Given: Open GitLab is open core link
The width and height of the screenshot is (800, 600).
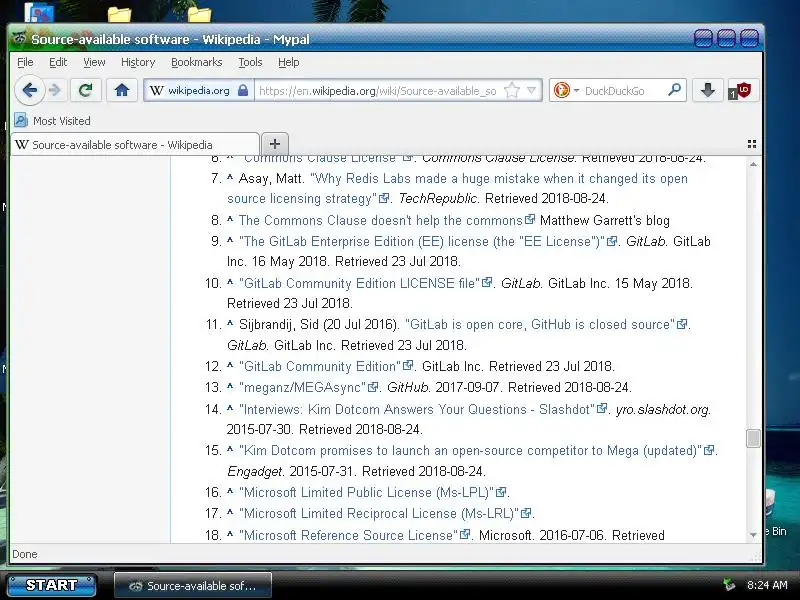Looking at the screenshot, I should tap(540, 324).
